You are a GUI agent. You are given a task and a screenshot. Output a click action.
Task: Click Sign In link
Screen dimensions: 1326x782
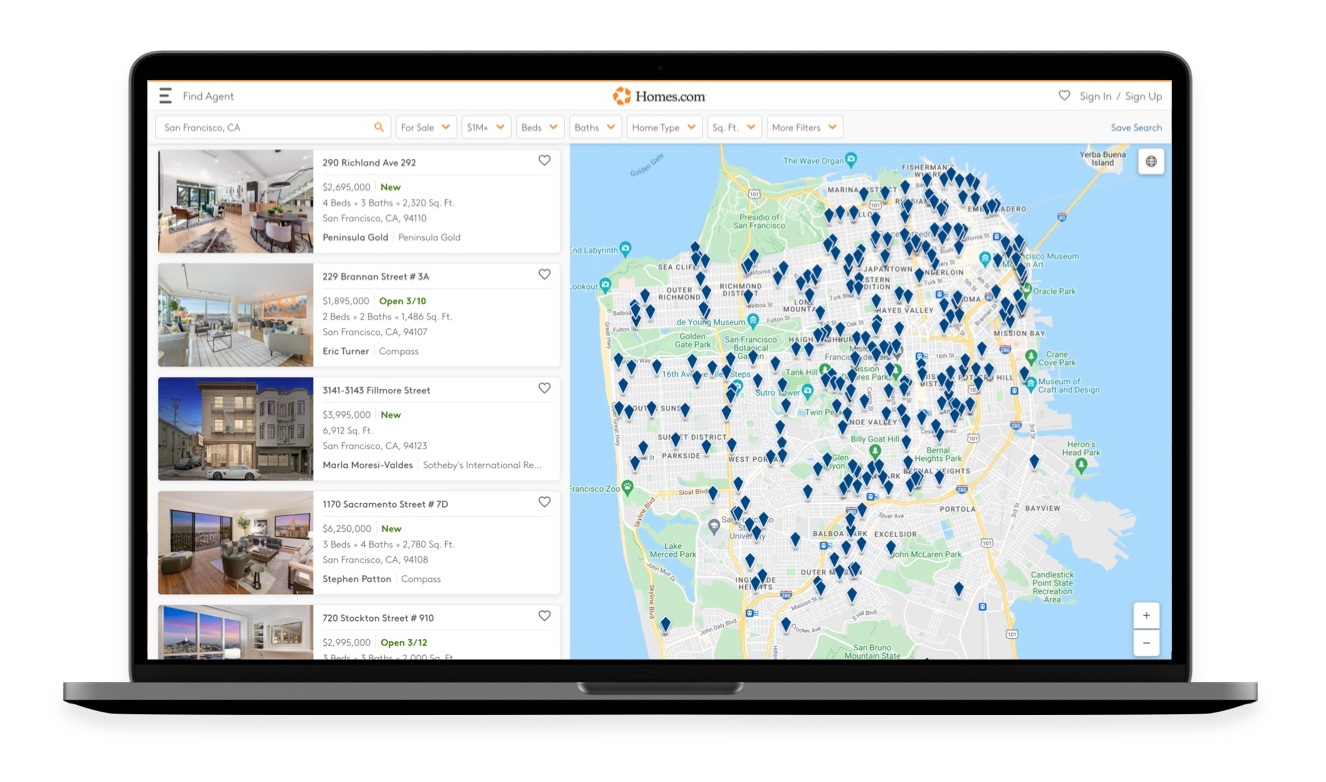coord(1095,96)
